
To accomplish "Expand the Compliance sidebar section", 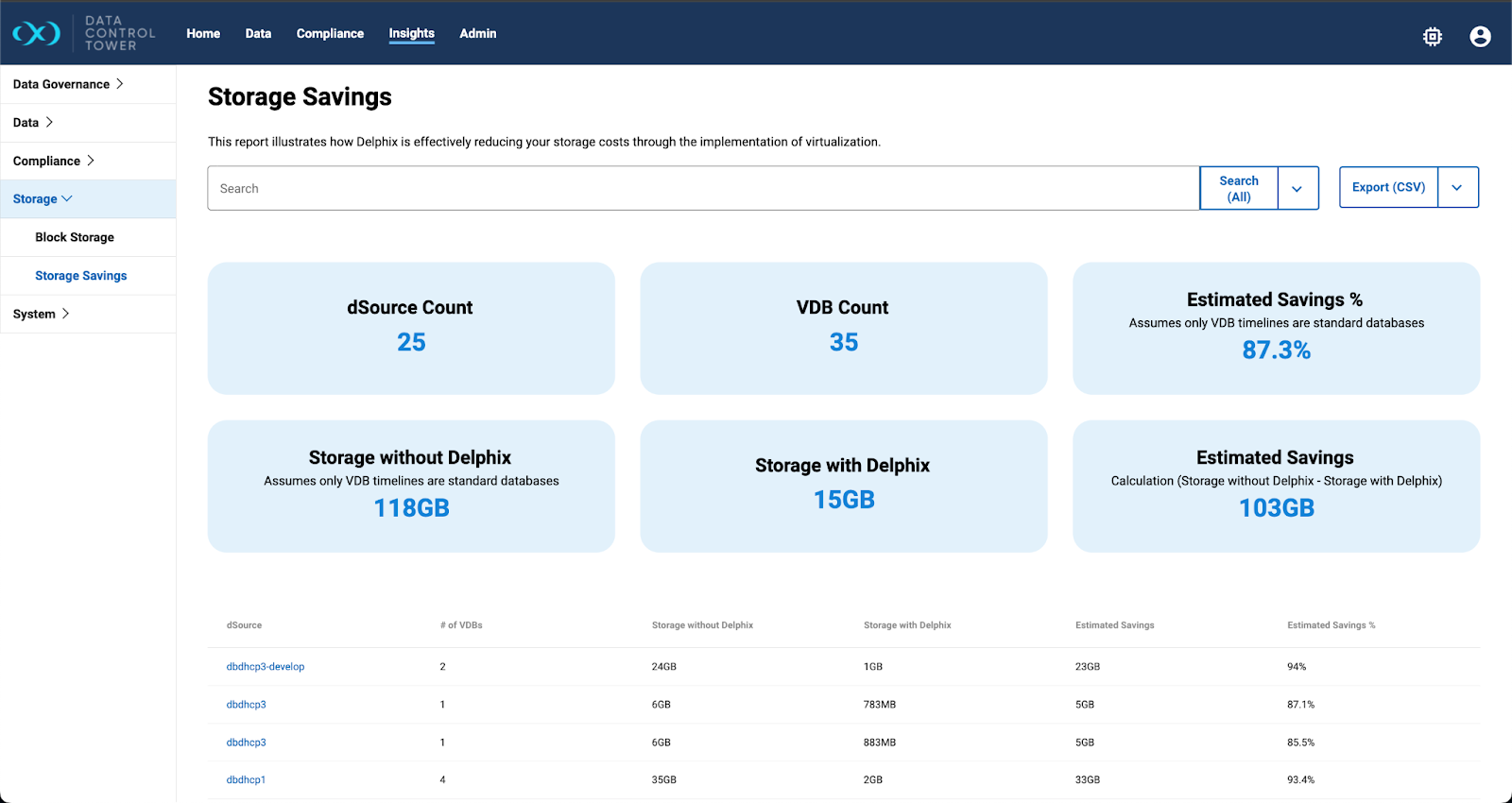I will point(53,161).
